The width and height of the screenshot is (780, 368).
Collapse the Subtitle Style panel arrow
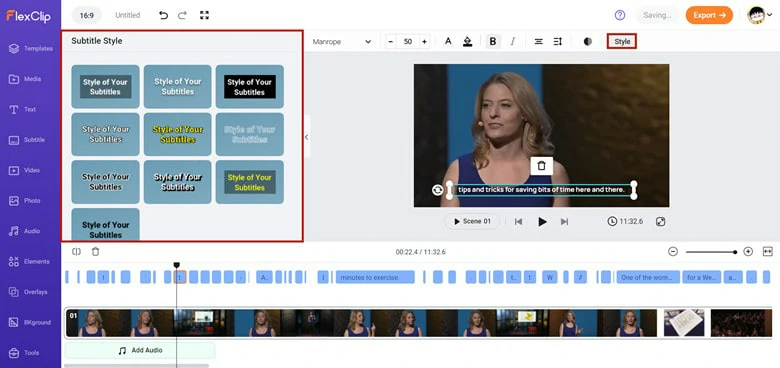point(306,137)
